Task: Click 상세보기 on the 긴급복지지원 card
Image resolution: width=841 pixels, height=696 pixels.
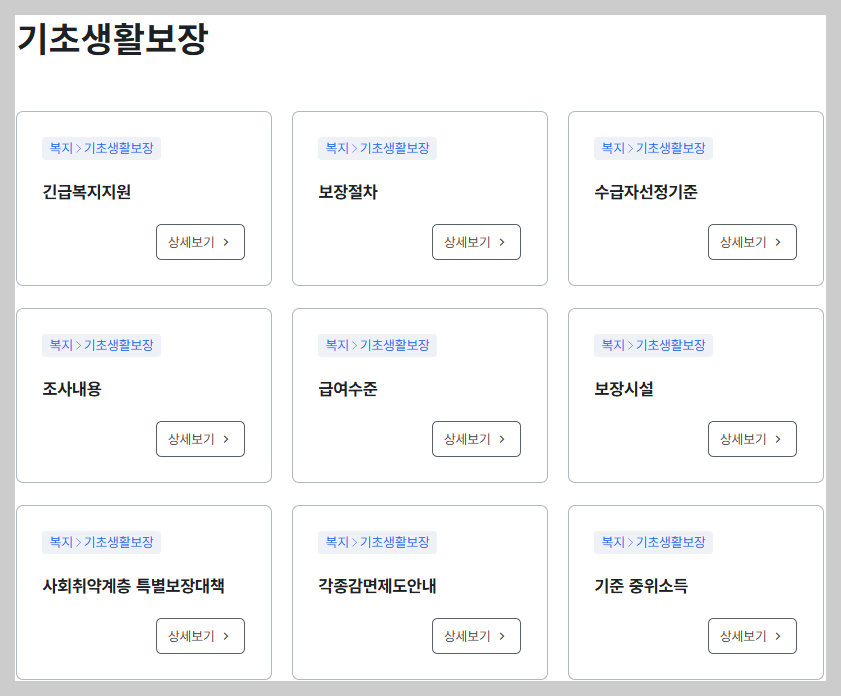Action: tap(200, 242)
